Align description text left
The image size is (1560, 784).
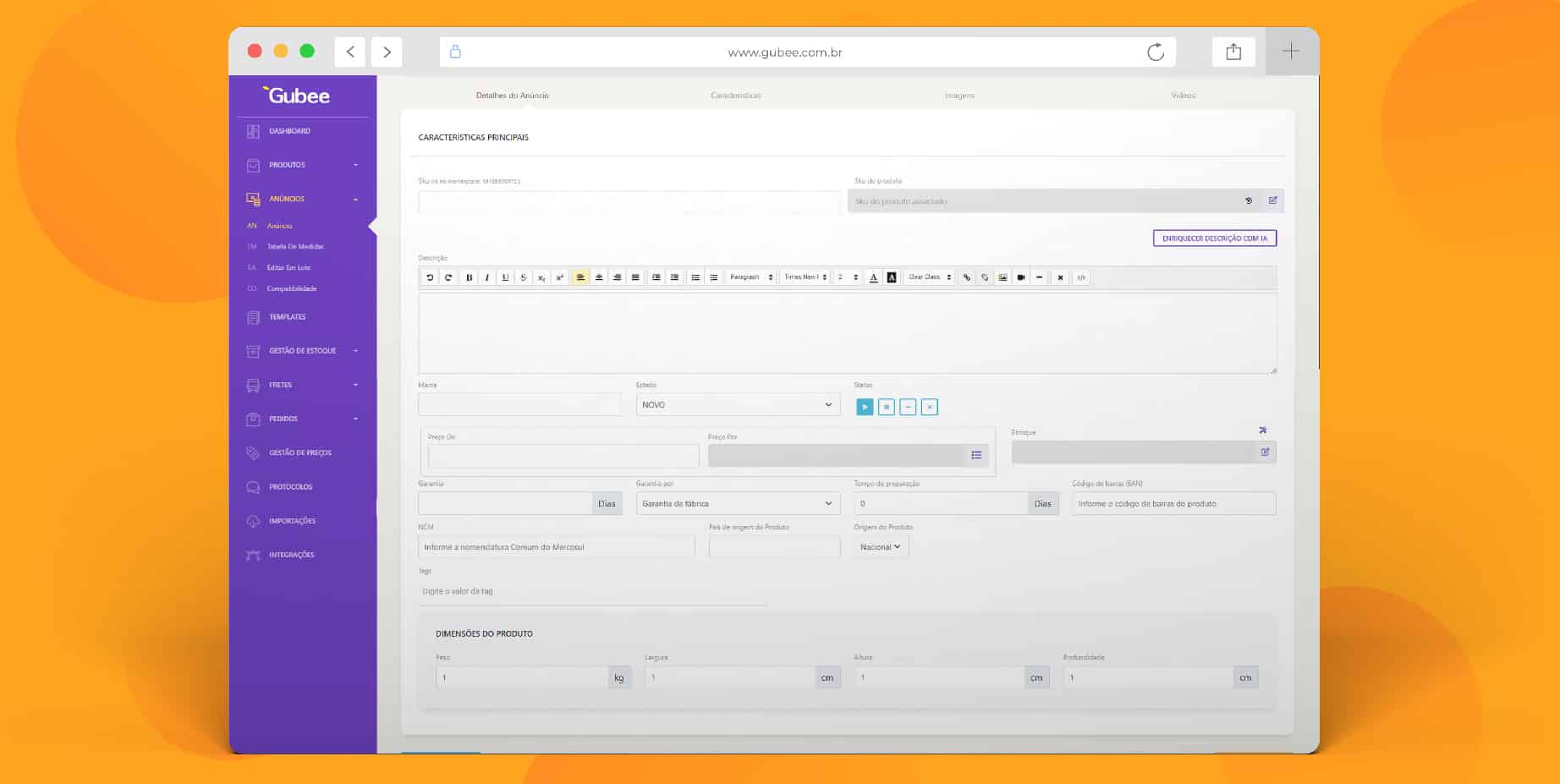(580, 277)
